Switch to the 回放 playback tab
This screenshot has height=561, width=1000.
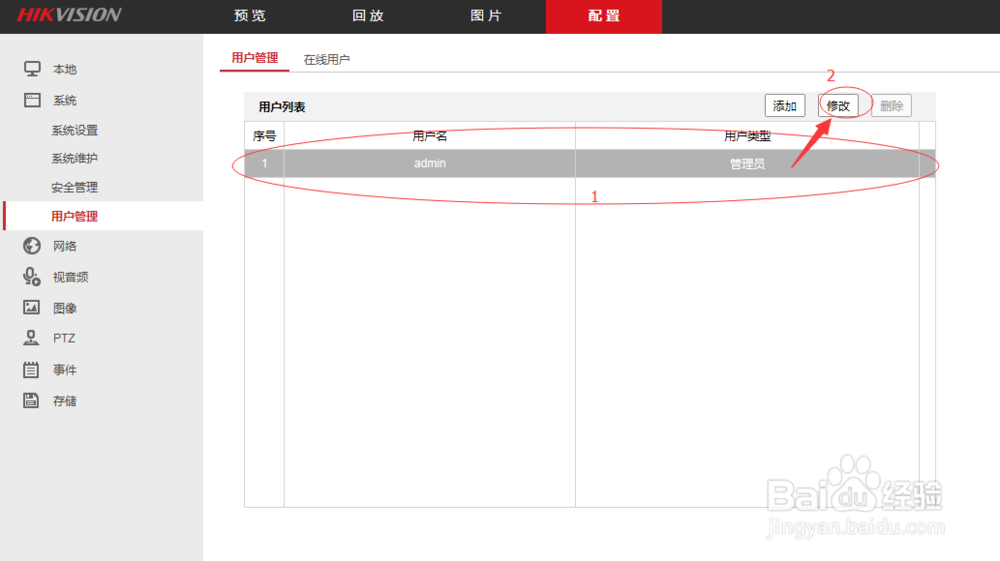pos(368,16)
